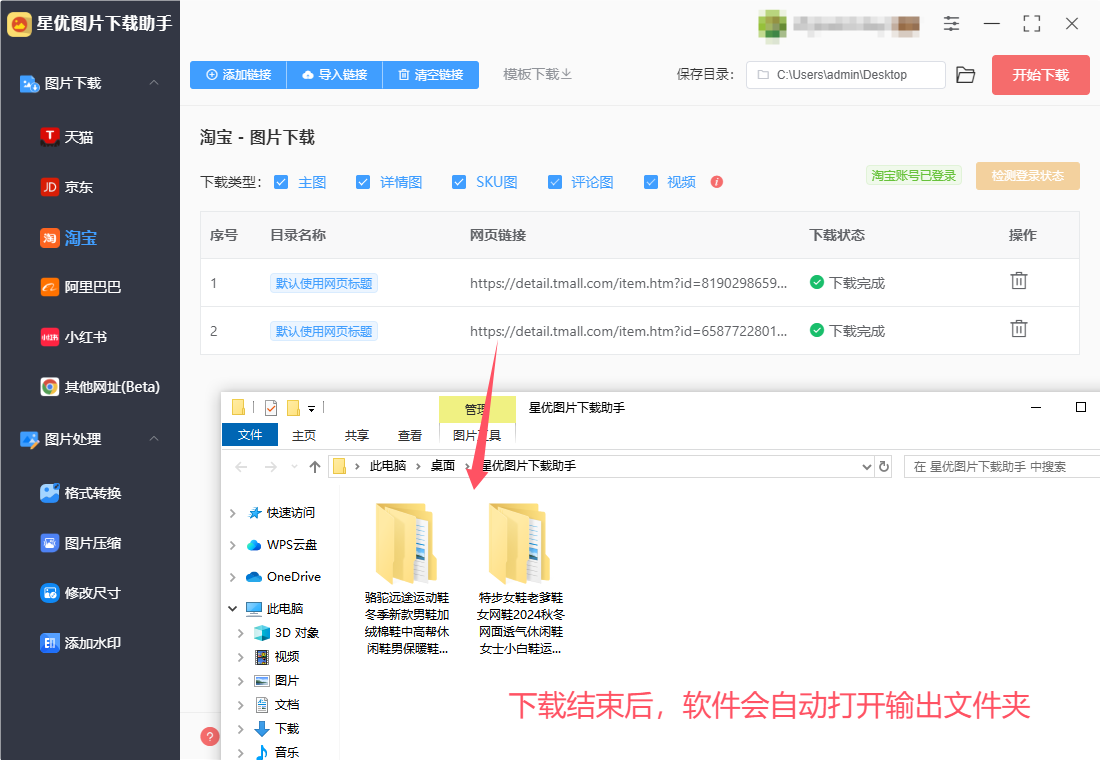Screen dimensions: 1100x760
Task: Click the 导入链接 button
Action: (335, 74)
